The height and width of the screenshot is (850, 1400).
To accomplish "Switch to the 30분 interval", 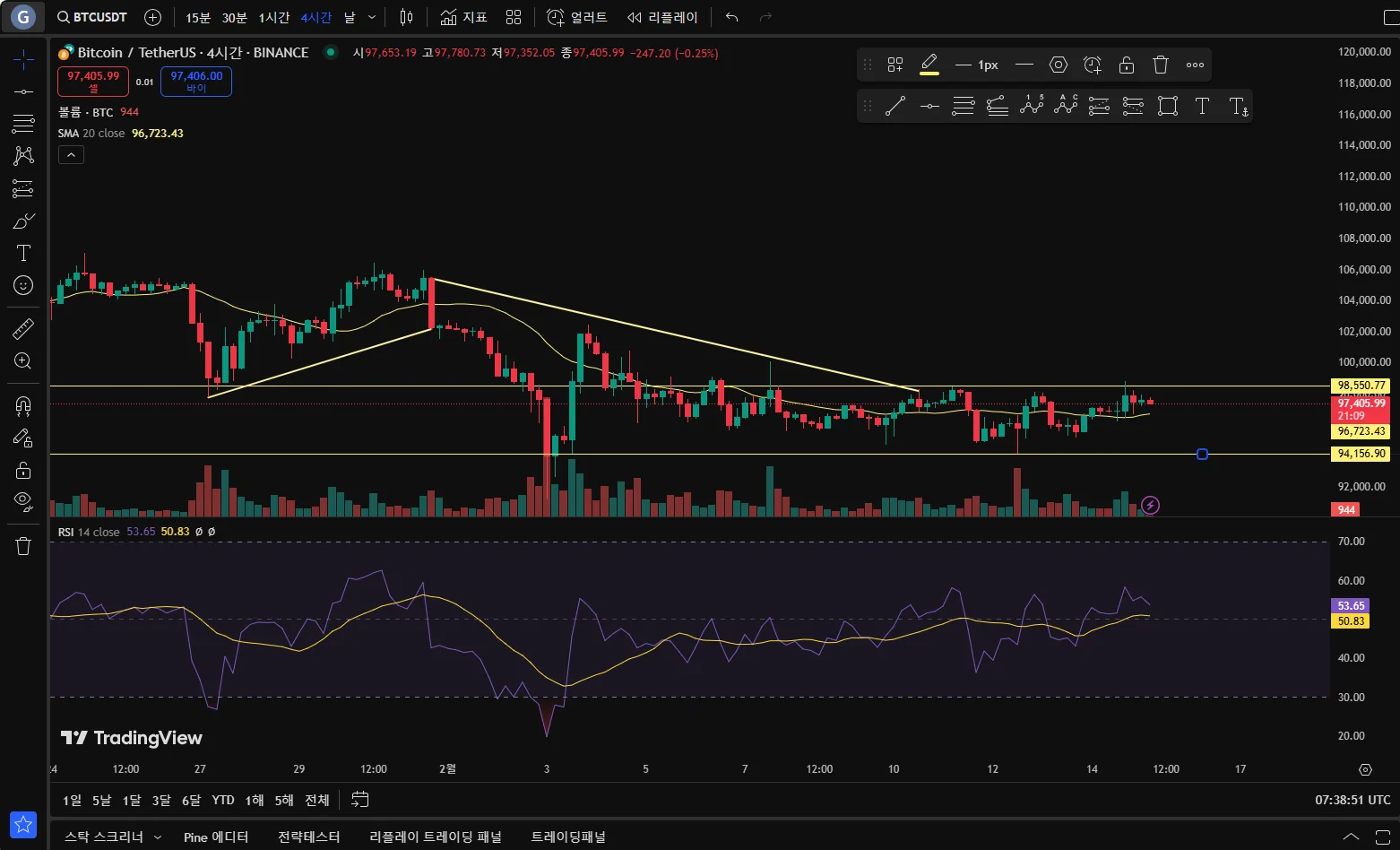I will pos(235,17).
